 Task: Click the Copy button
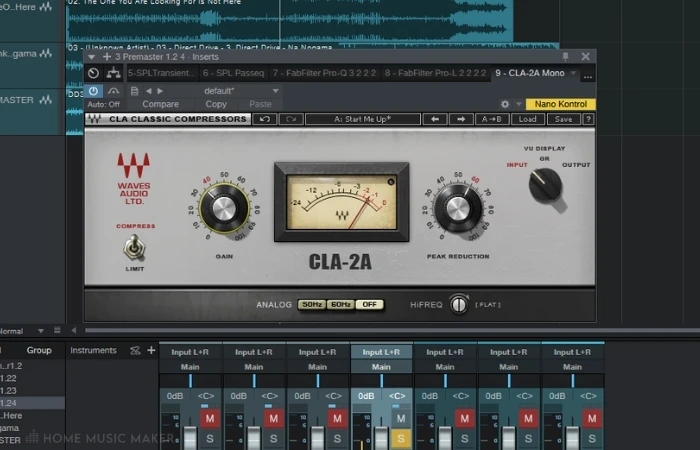pyautogui.click(x=216, y=104)
